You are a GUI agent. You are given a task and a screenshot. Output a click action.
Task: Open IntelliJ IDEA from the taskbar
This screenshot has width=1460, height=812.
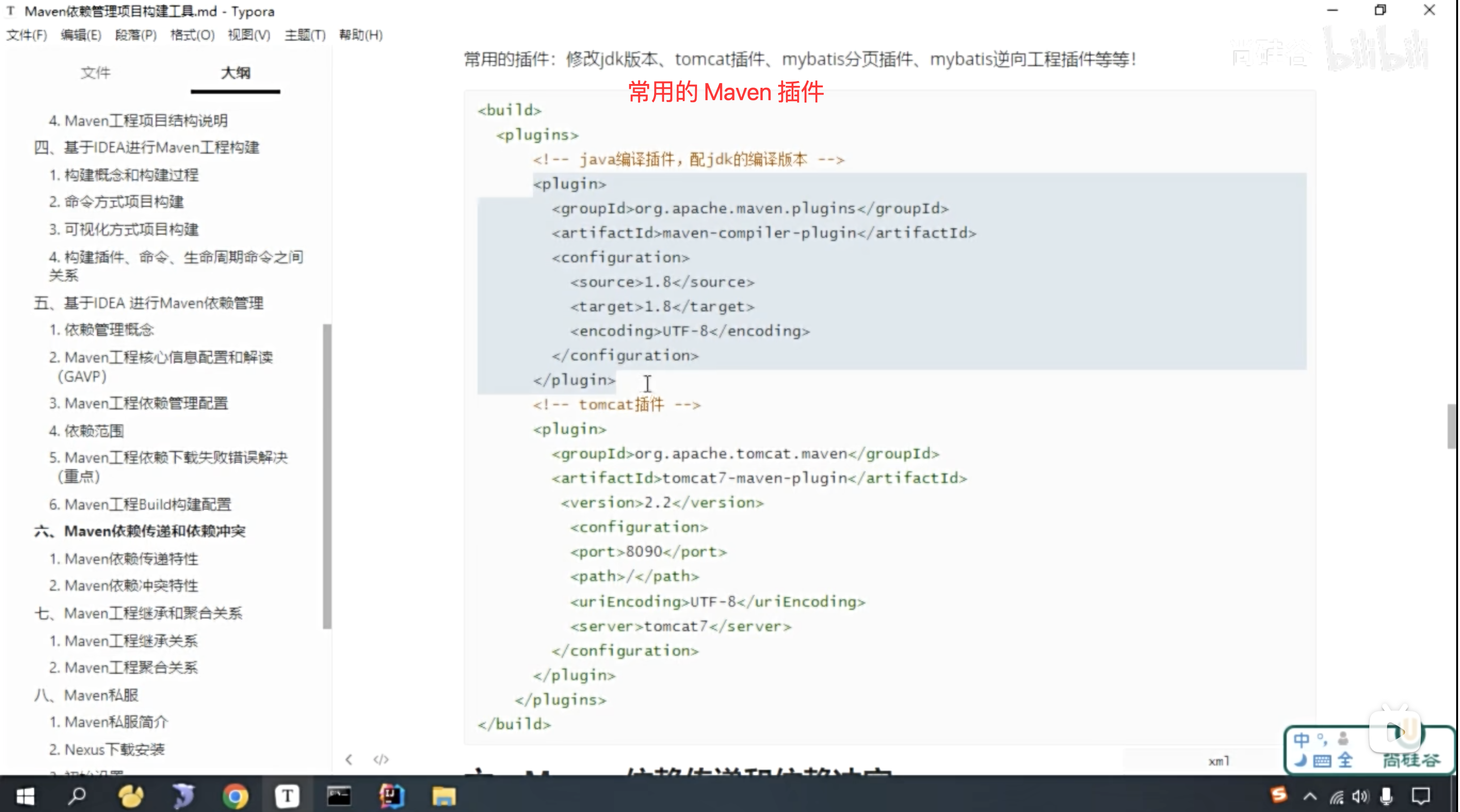(392, 796)
